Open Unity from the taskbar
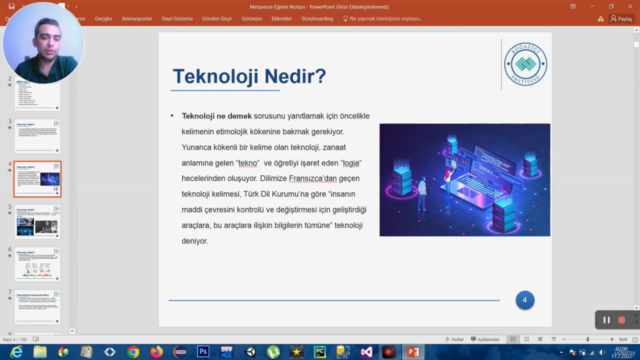Viewport: 640px width, 360px height. pos(250,352)
